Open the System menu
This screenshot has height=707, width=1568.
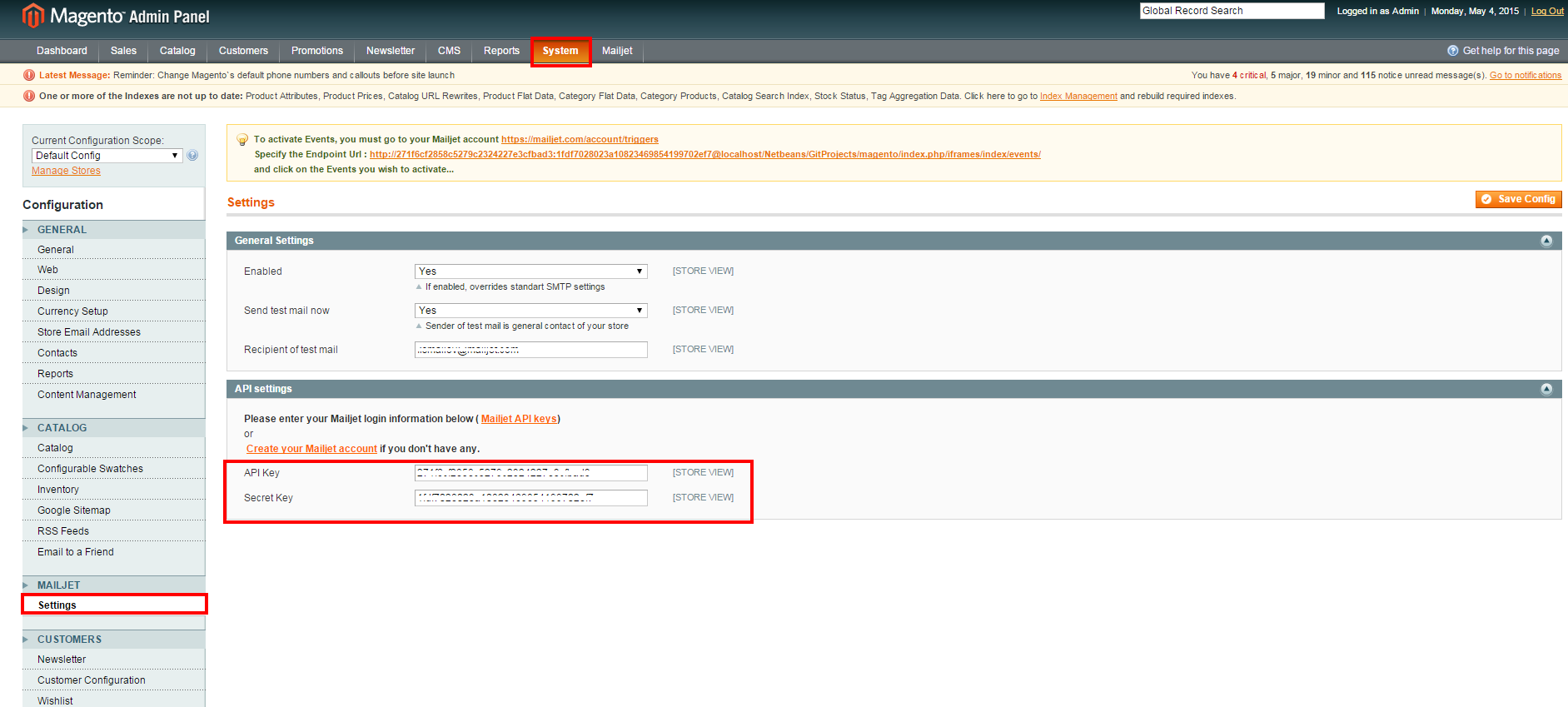(x=560, y=51)
